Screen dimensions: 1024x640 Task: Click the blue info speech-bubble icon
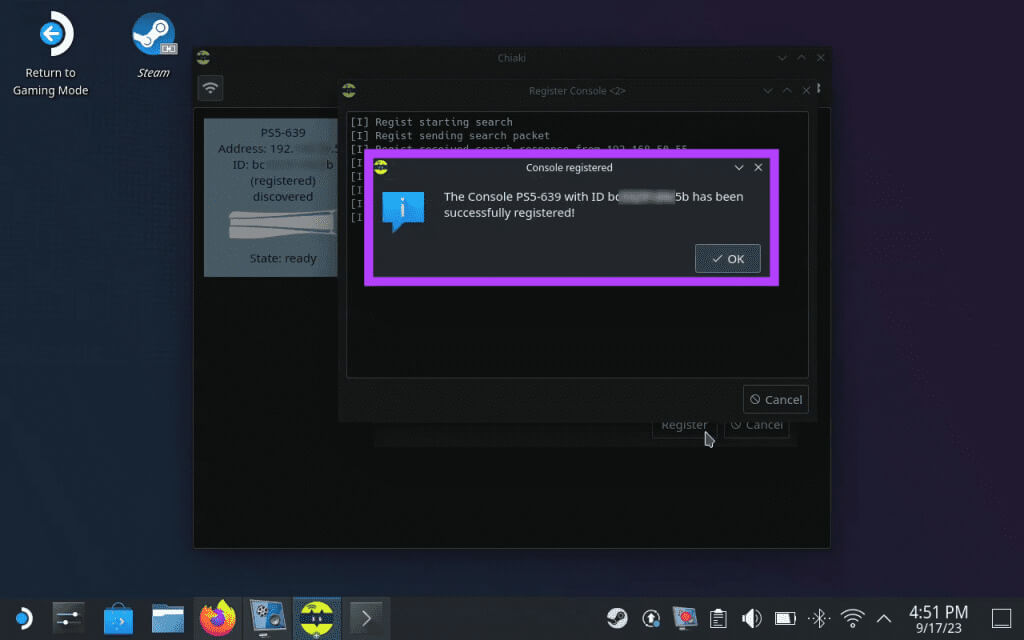pyautogui.click(x=403, y=212)
